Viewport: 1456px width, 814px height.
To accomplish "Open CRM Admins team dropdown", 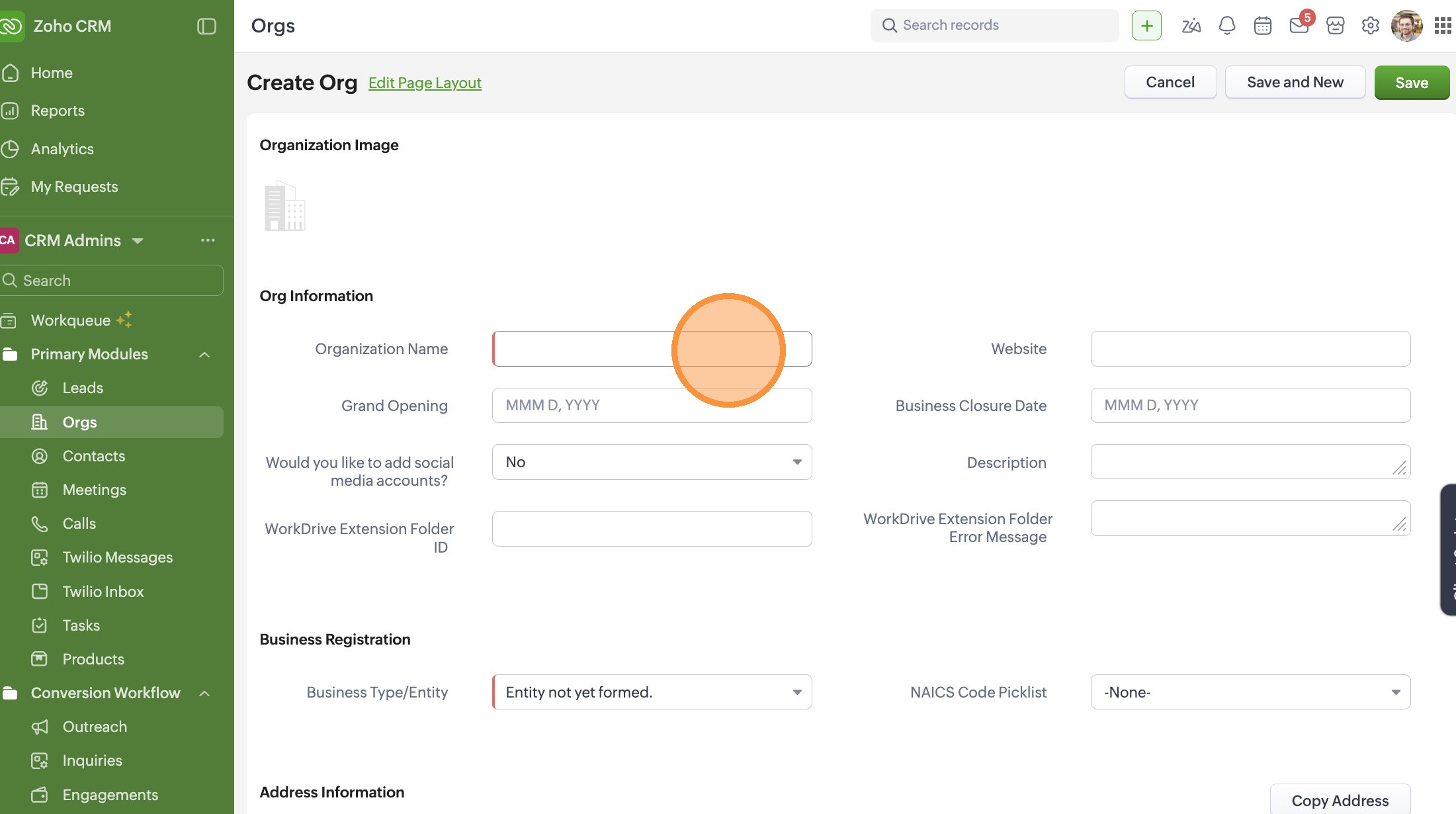I will (138, 241).
